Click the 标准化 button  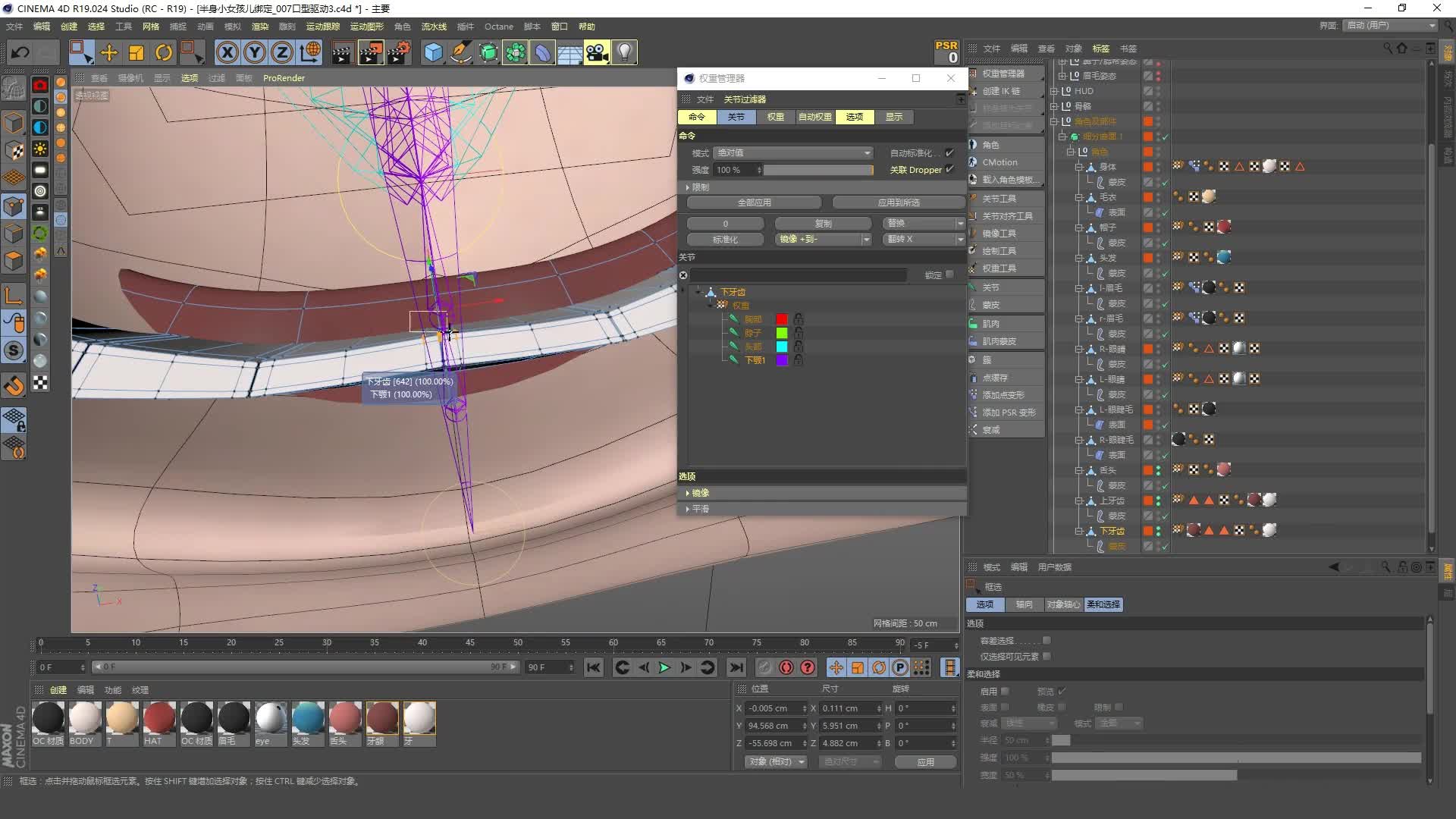725,240
